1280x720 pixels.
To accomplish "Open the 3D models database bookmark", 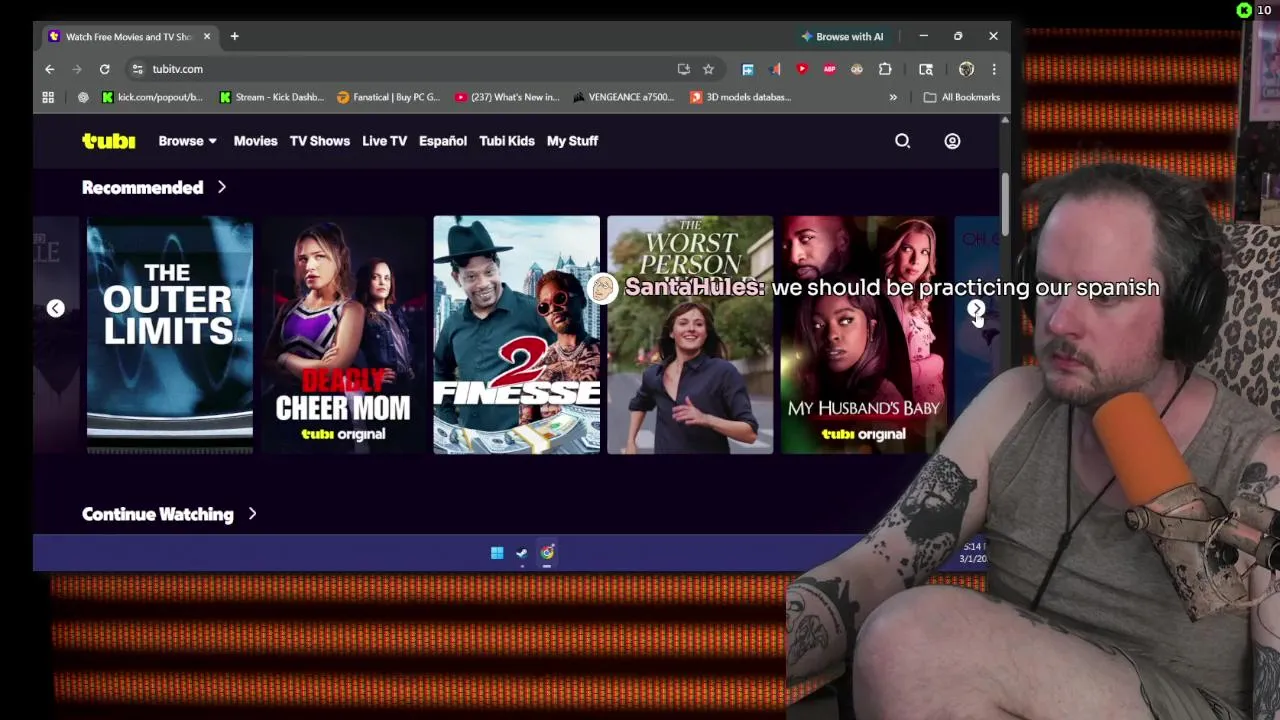I will pos(740,97).
